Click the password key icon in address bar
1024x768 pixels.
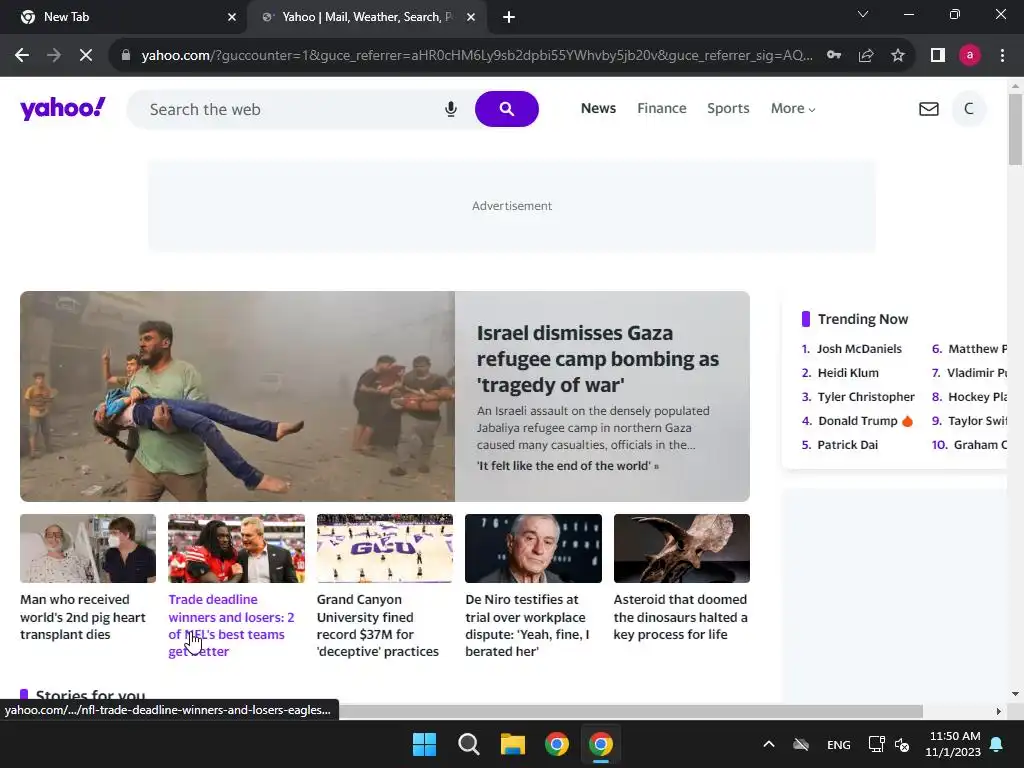[x=834, y=56]
